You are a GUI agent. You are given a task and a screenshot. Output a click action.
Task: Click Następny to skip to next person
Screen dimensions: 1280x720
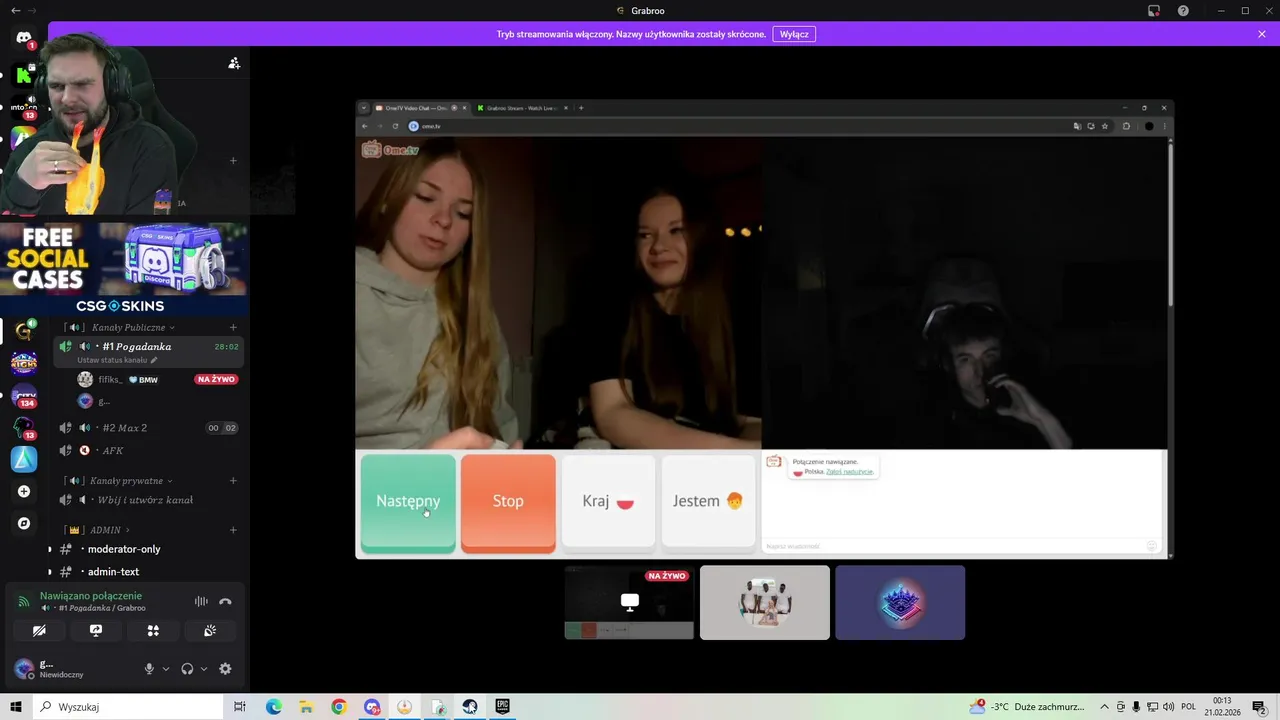pyautogui.click(x=408, y=501)
